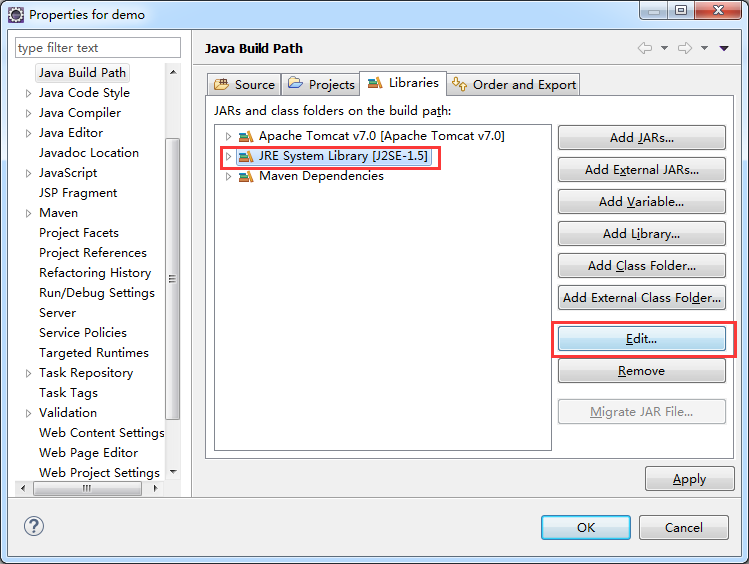Select Targeted Runtimes in sidebar
Image resolution: width=749 pixels, height=564 pixels.
94,353
